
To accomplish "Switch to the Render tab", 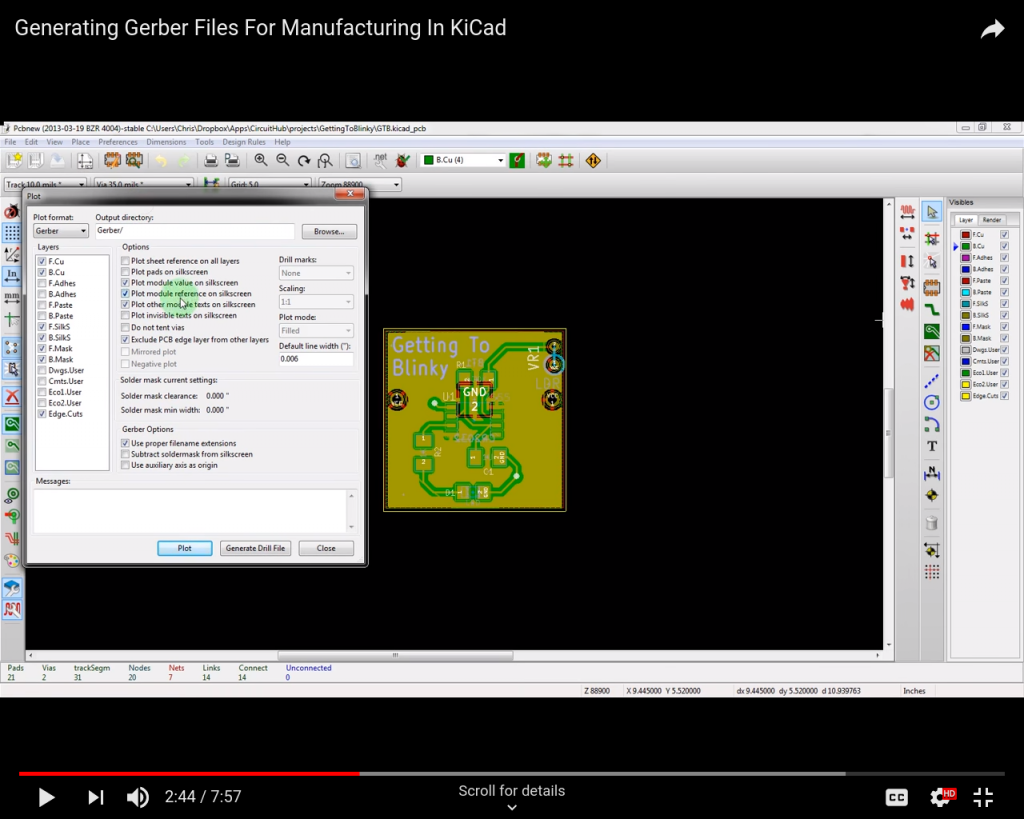I will tap(992, 220).
